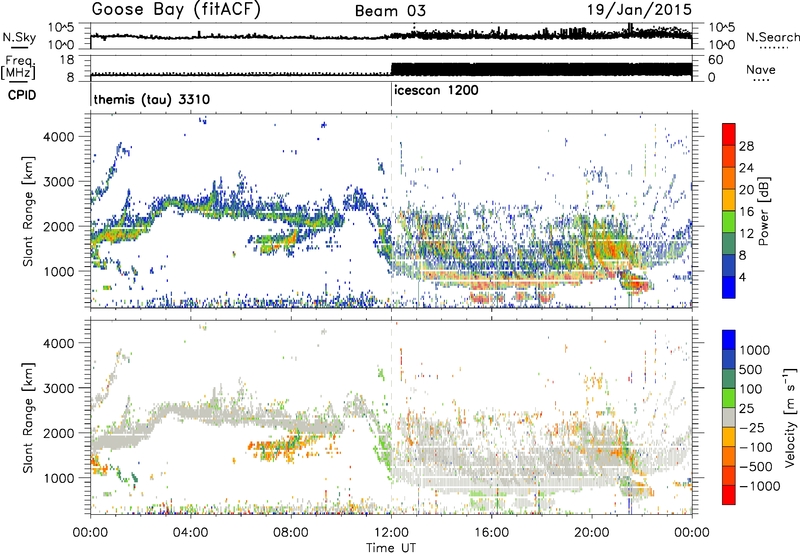This screenshot has height=554, width=800.
Task: Click the 18 tick on the frequency axis
Action: (67, 60)
